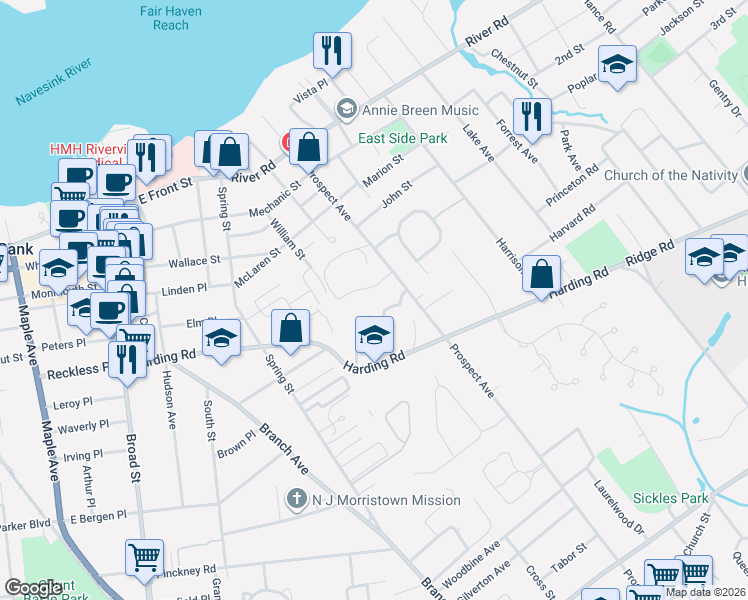Click the Woodbine Ave street label
Screen dimensions: 748x600
[471, 565]
